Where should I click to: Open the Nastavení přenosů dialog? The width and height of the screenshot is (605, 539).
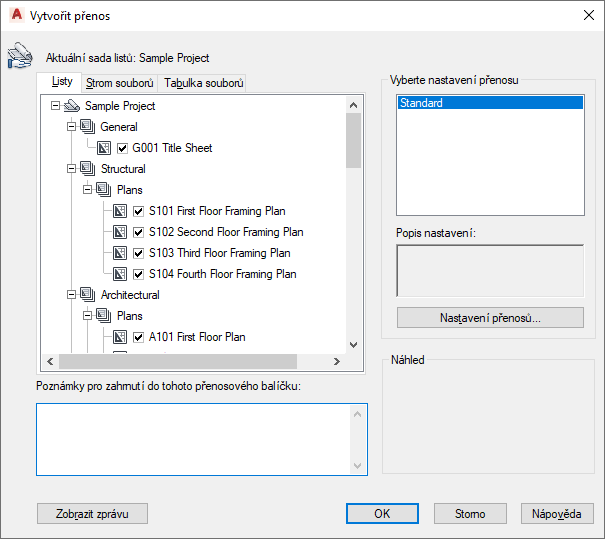[x=490, y=318]
